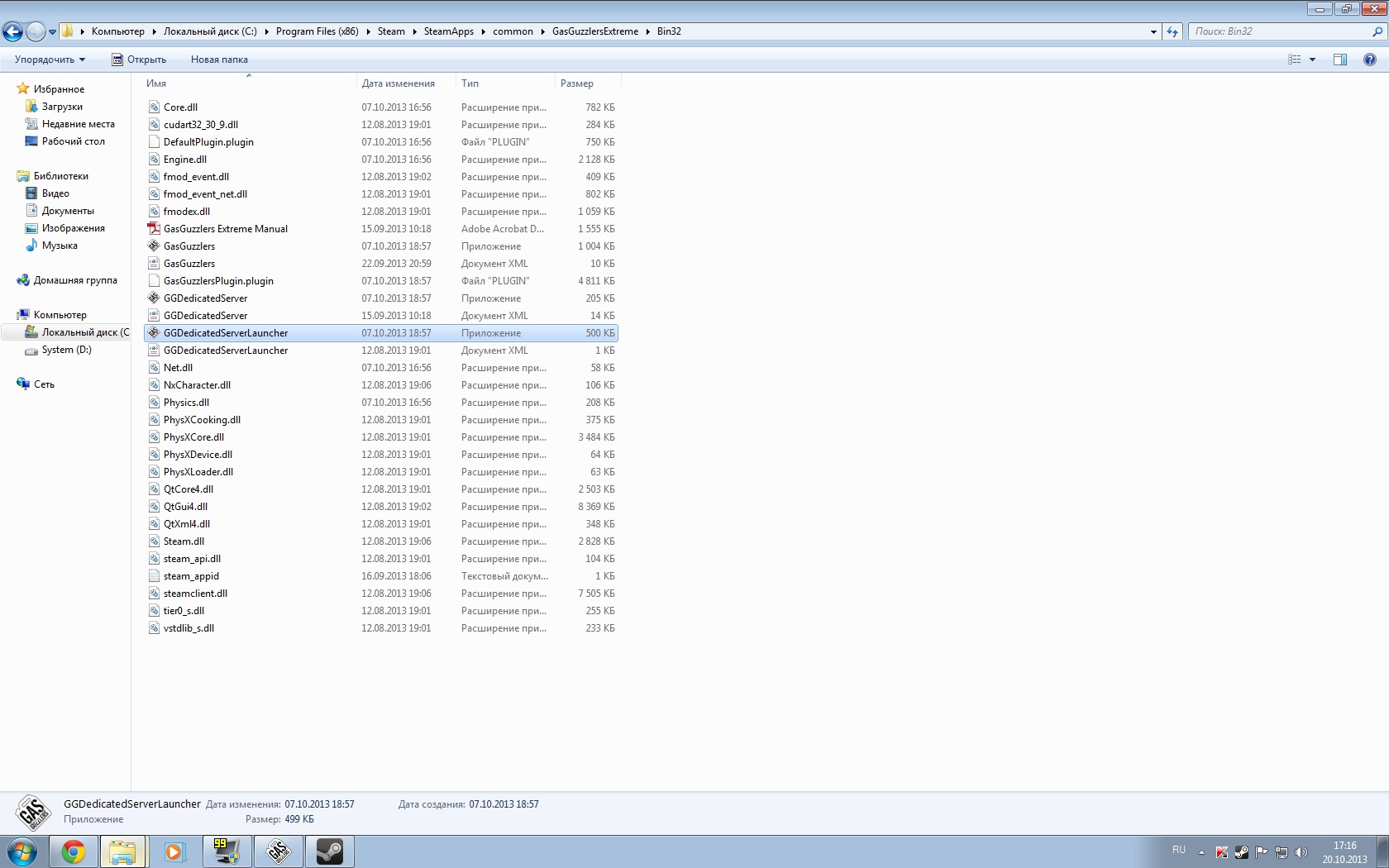Open the view options dropdown arrow
Screen dimensions: 1389x868
pyautogui.click(x=1312, y=60)
